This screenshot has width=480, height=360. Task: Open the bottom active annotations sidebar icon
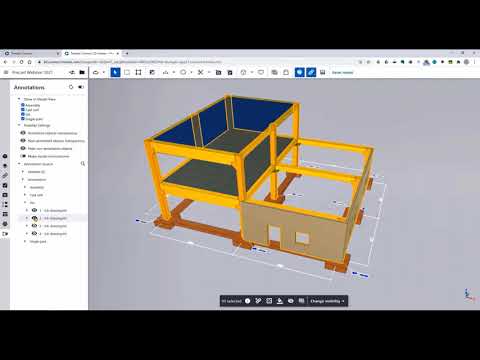pos(5,234)
